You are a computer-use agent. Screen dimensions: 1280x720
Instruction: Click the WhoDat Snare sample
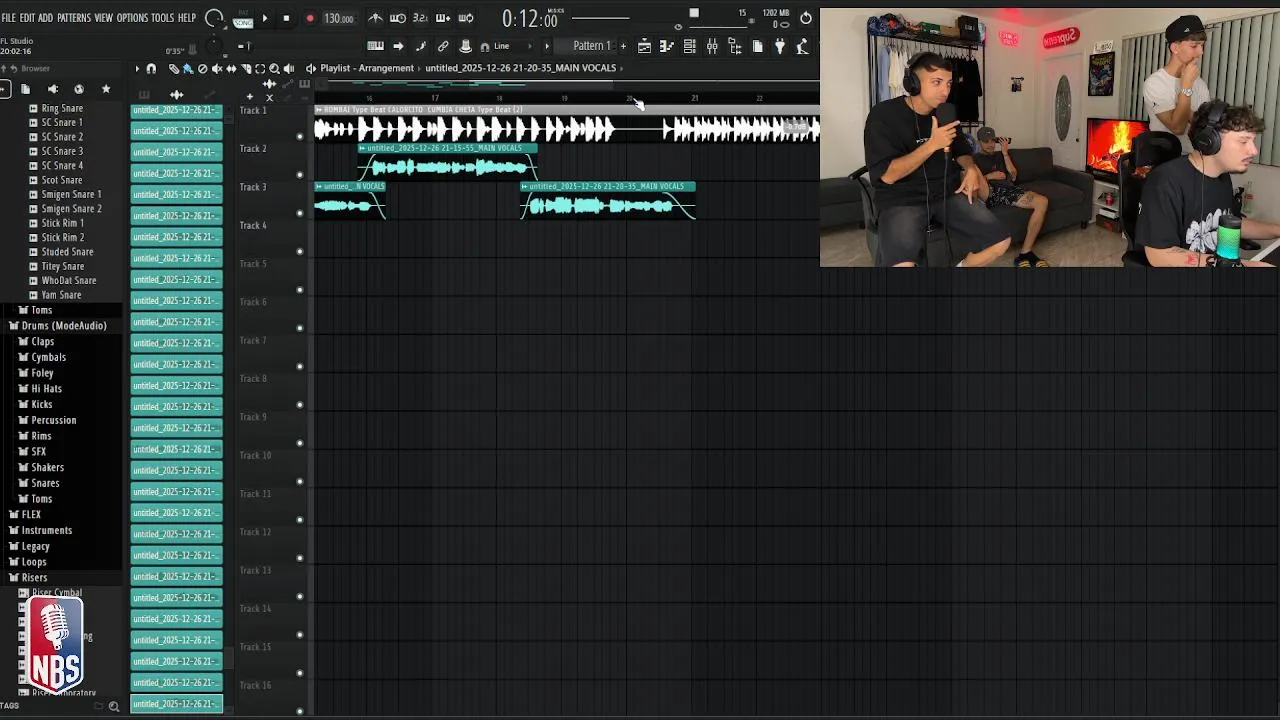[x=68, y=281]
